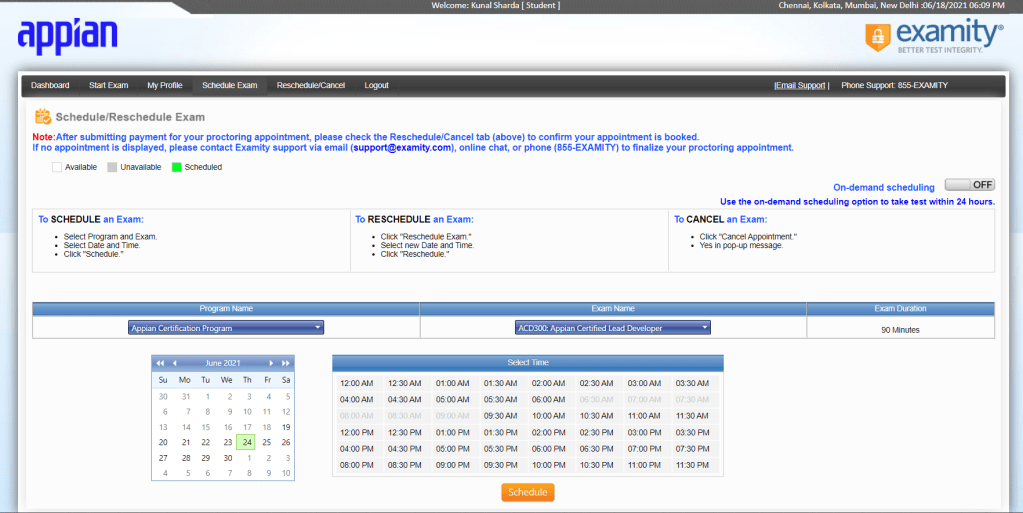Click the Logout menu item

pos(376,85)
